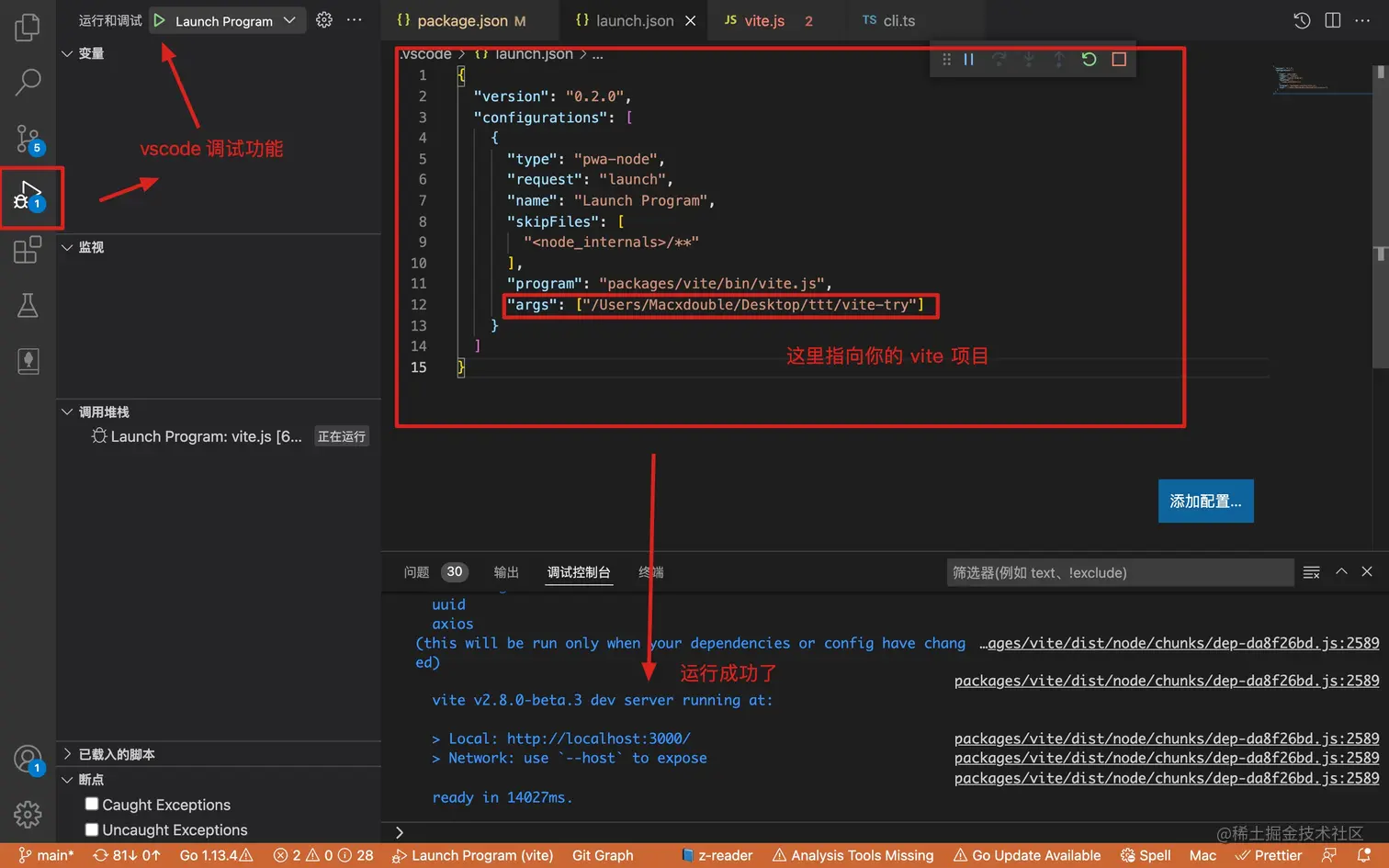Collapse the 调用堆栈 section
Screen dimensions: 1389x868
[67, 411]
